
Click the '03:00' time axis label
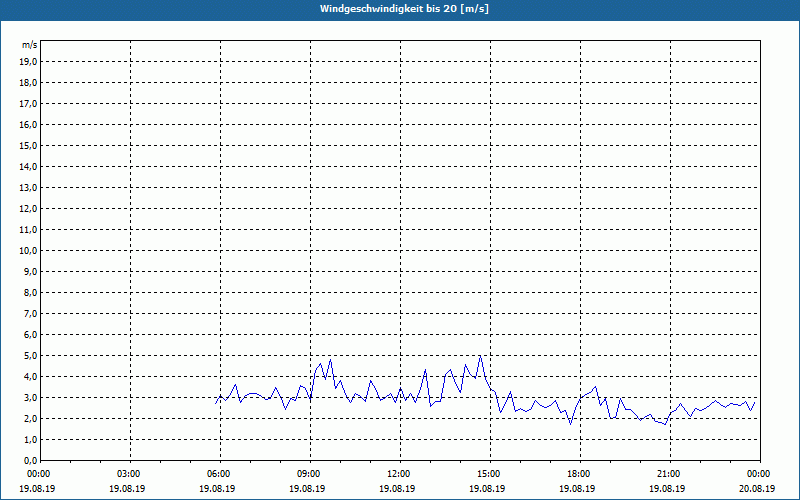[130, 474]
